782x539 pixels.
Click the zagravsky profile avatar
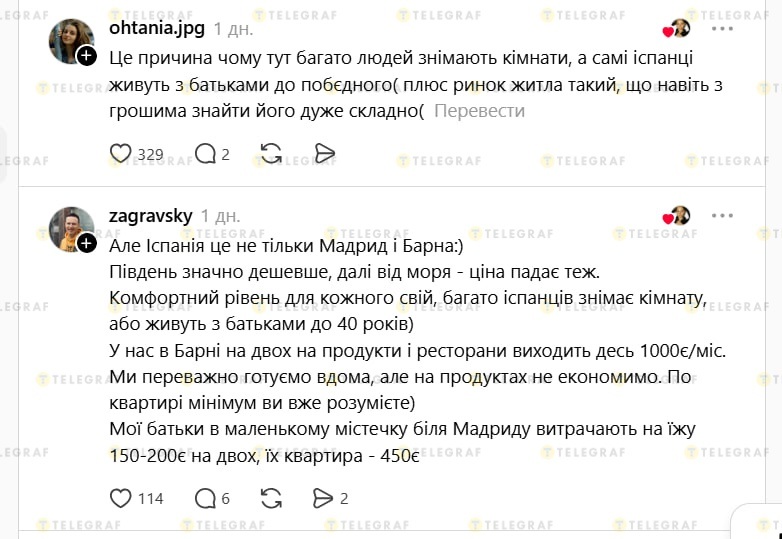click(x=70, y=228)
